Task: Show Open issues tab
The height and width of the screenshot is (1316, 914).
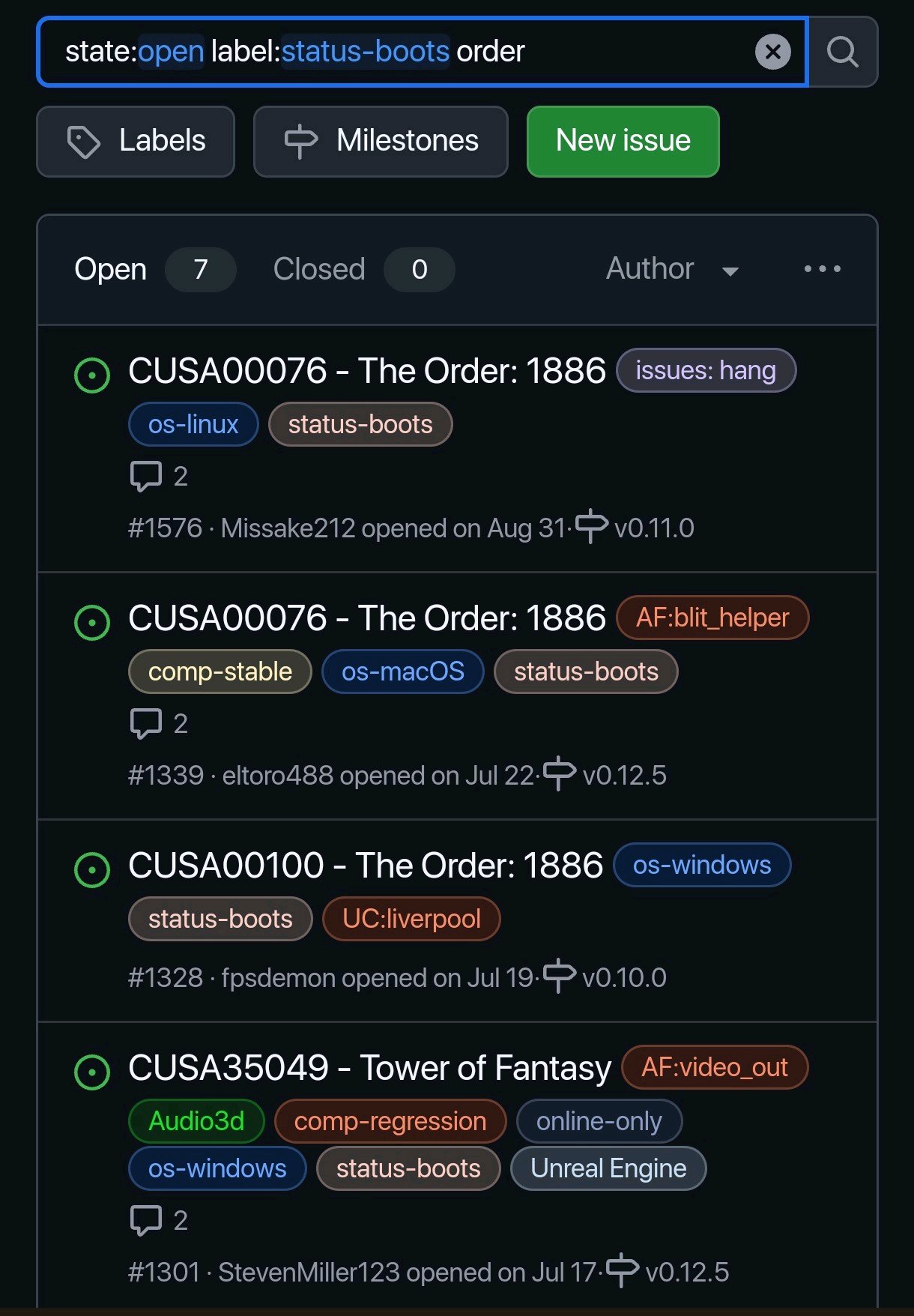Action: pyautogui.click(x=111, y=269)
